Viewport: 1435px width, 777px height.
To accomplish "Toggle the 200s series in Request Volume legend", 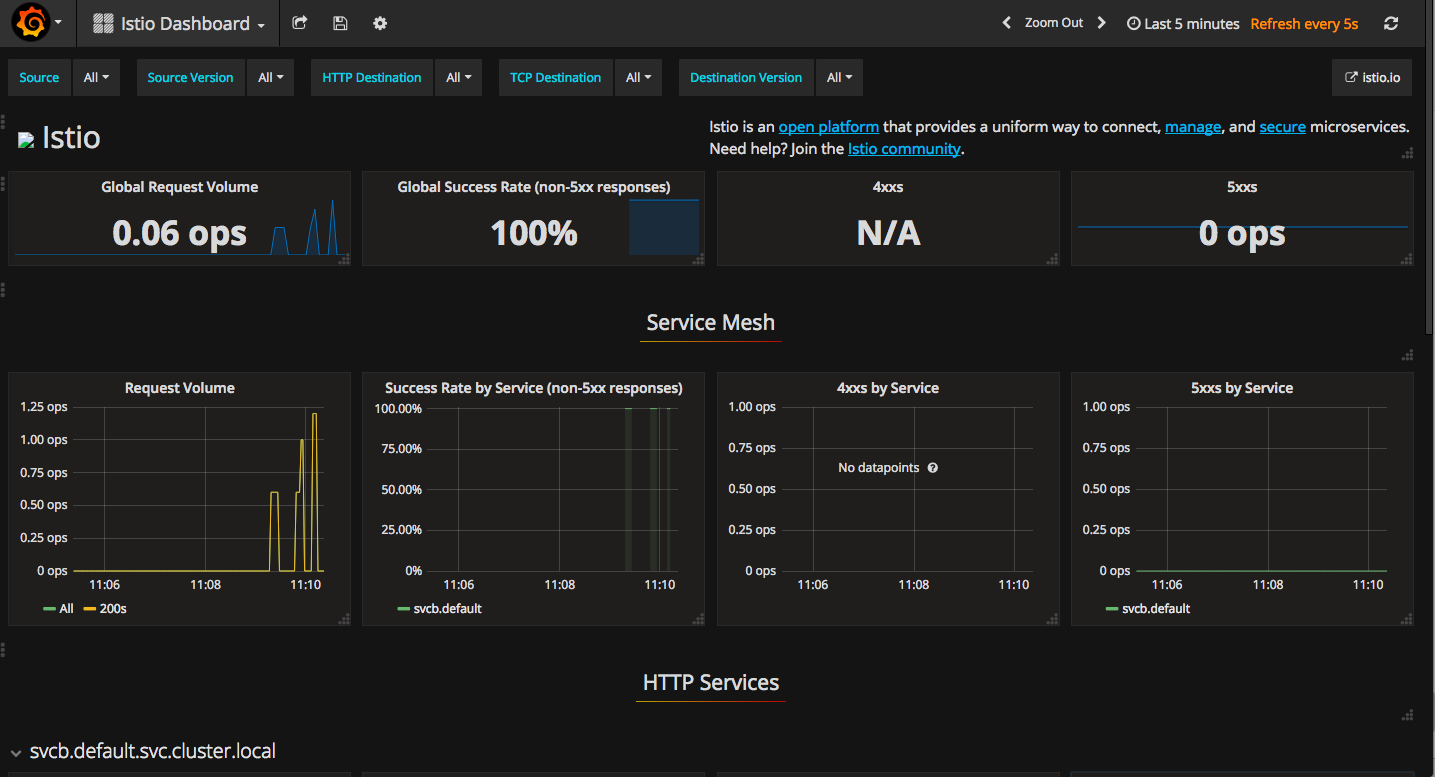I will 105,608.
